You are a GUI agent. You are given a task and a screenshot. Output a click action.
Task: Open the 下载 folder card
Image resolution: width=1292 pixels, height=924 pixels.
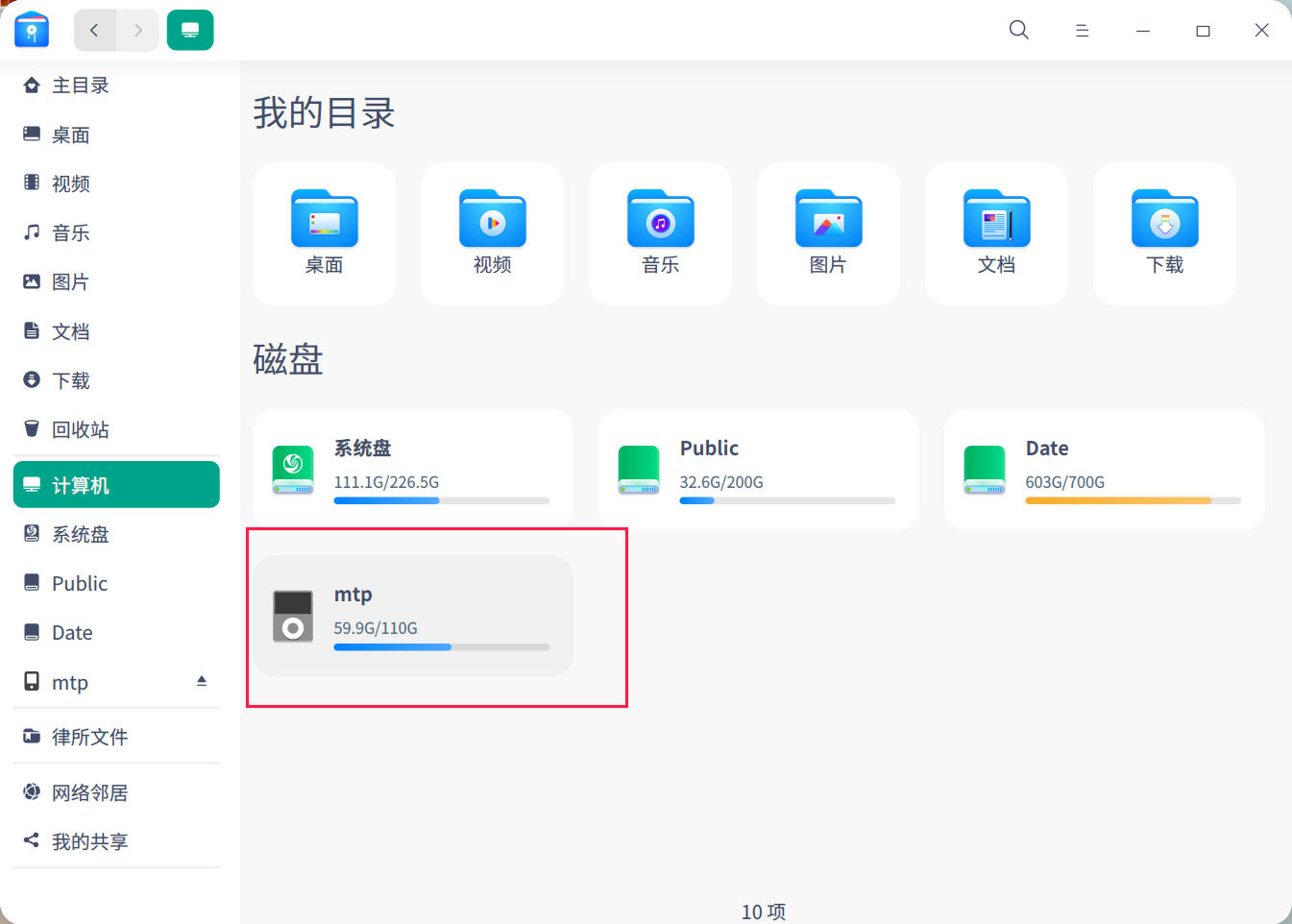click(1165, 233)
